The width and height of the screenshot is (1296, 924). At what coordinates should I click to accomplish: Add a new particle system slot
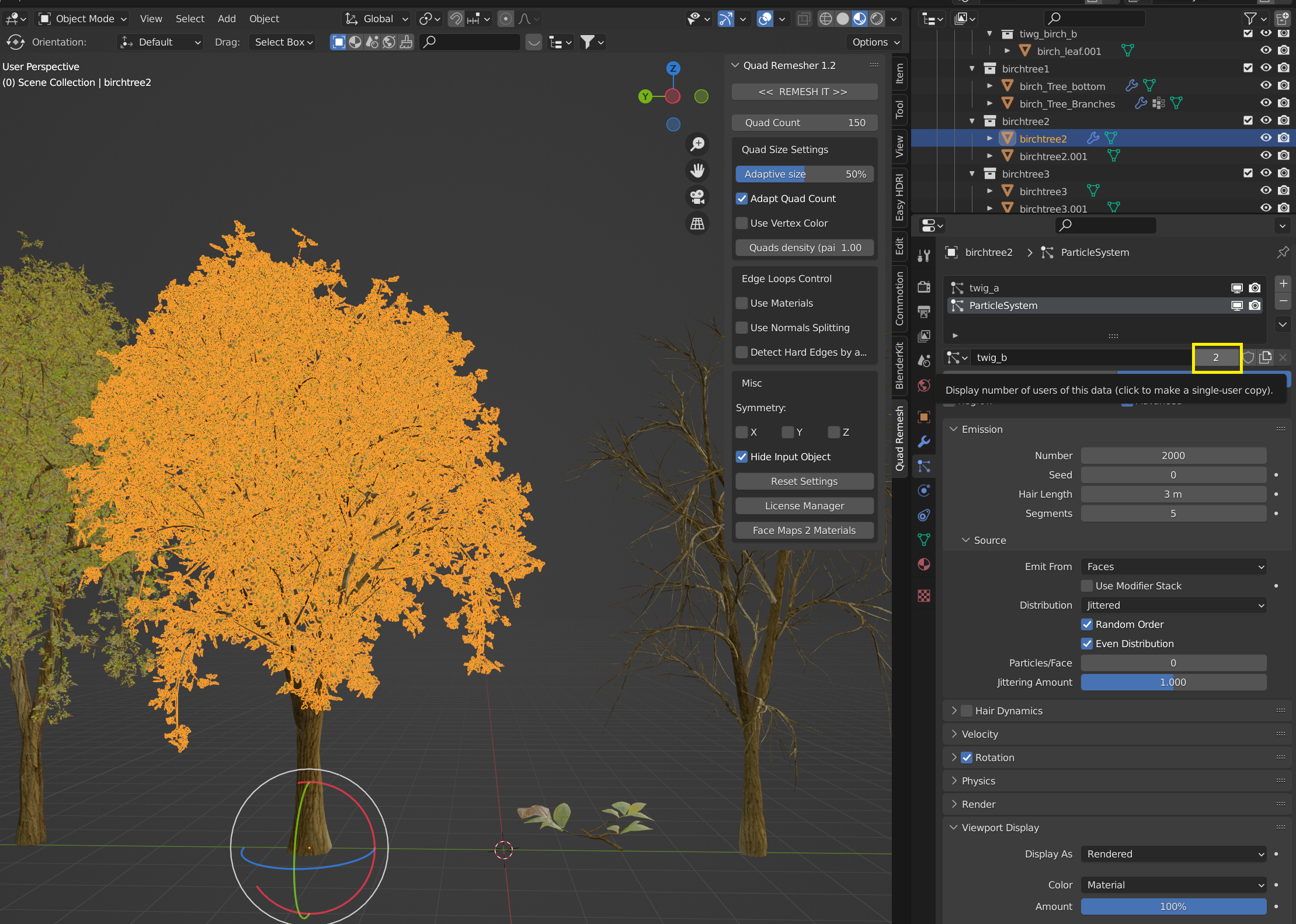pos(1283,284)
